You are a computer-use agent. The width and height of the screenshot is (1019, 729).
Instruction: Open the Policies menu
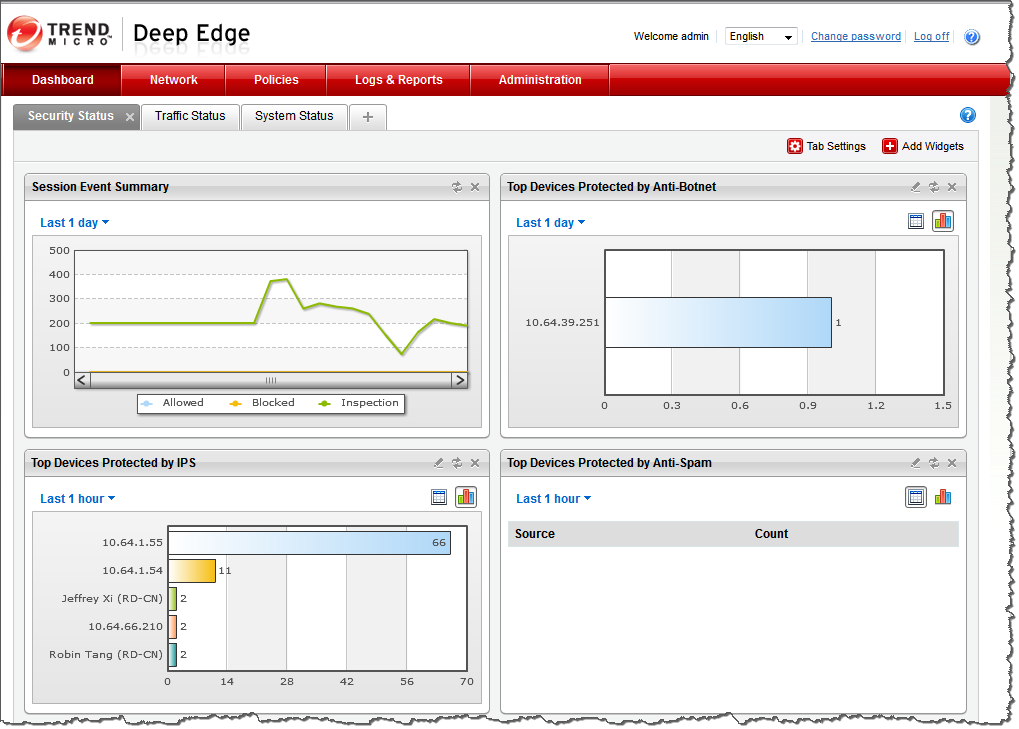pos(276,80)
